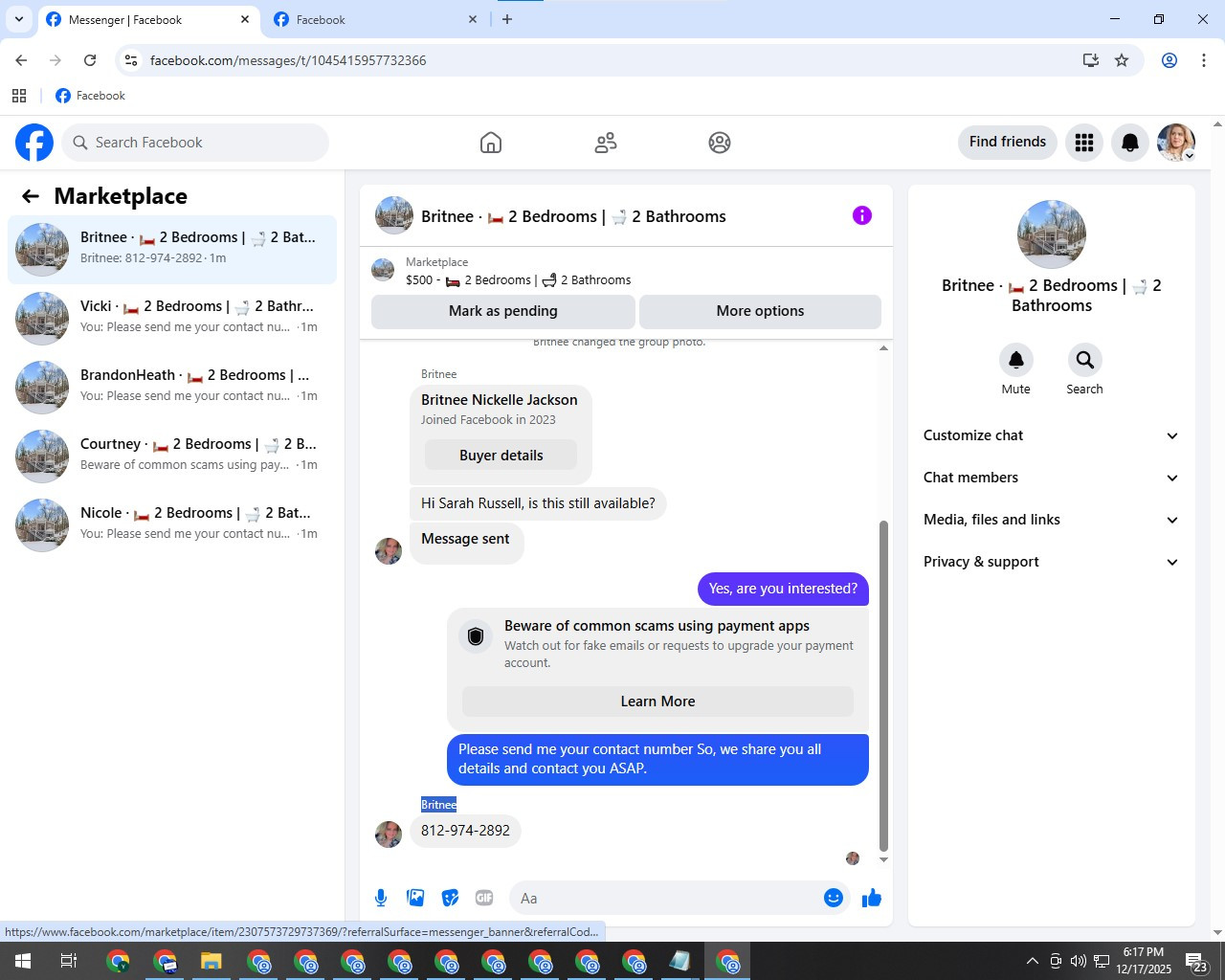Open the account profile picture menu
This screenshot has height=980, width=1225.
coord(1176,143)
